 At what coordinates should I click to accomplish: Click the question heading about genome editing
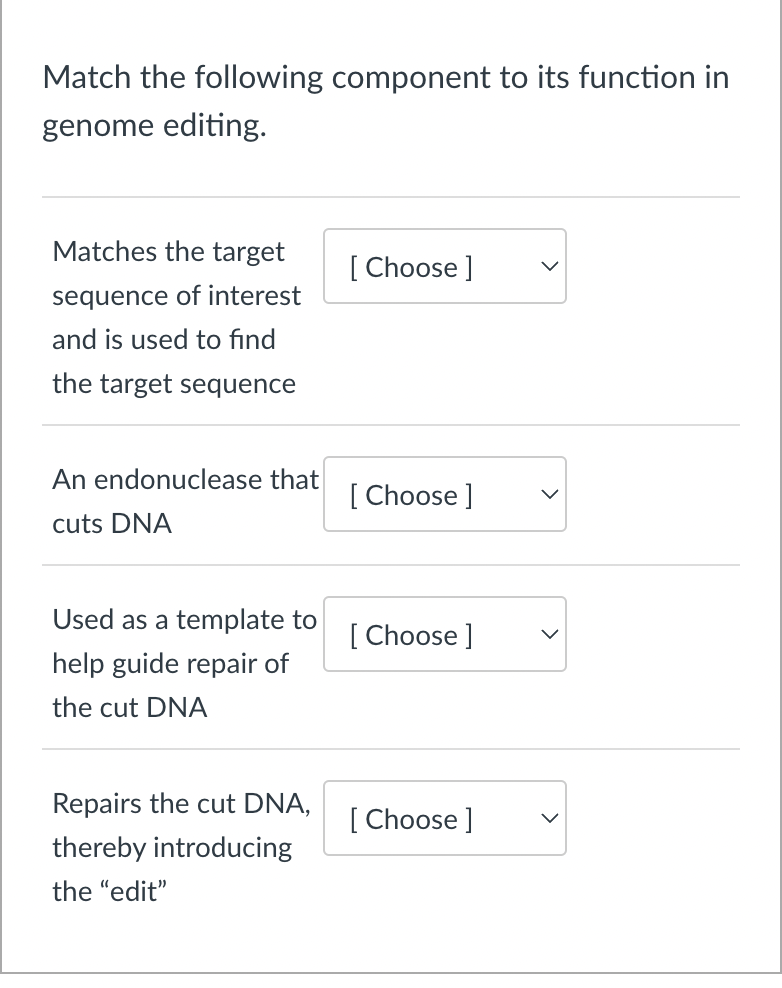(x=384, y=100)
